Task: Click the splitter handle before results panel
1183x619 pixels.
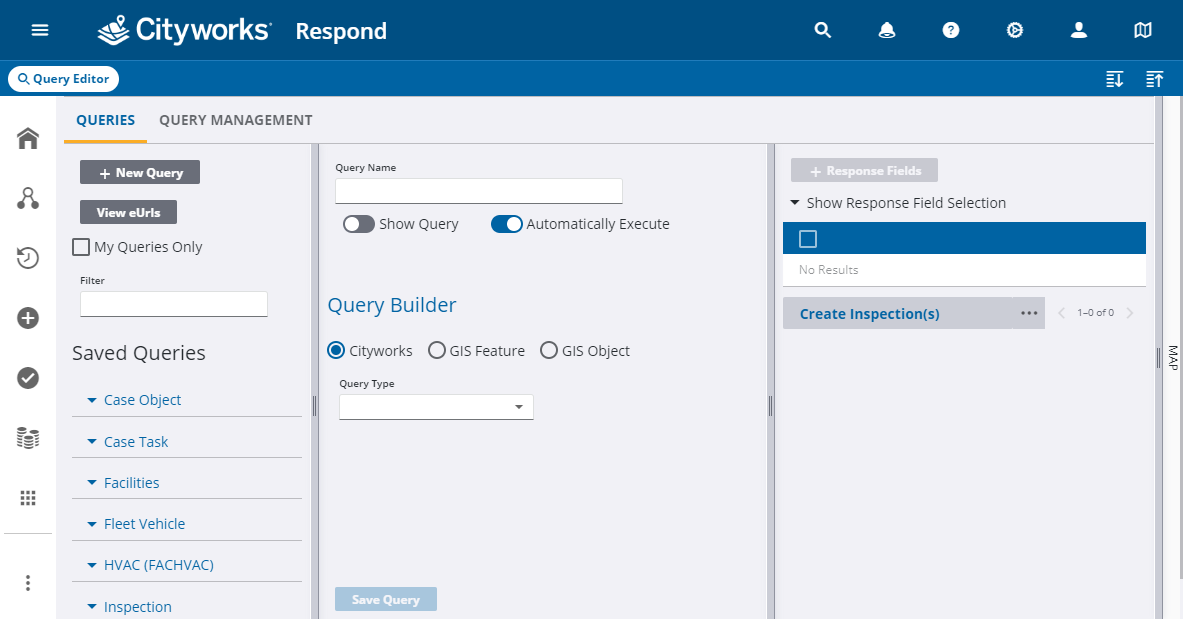Action: (x=770, y=406)
